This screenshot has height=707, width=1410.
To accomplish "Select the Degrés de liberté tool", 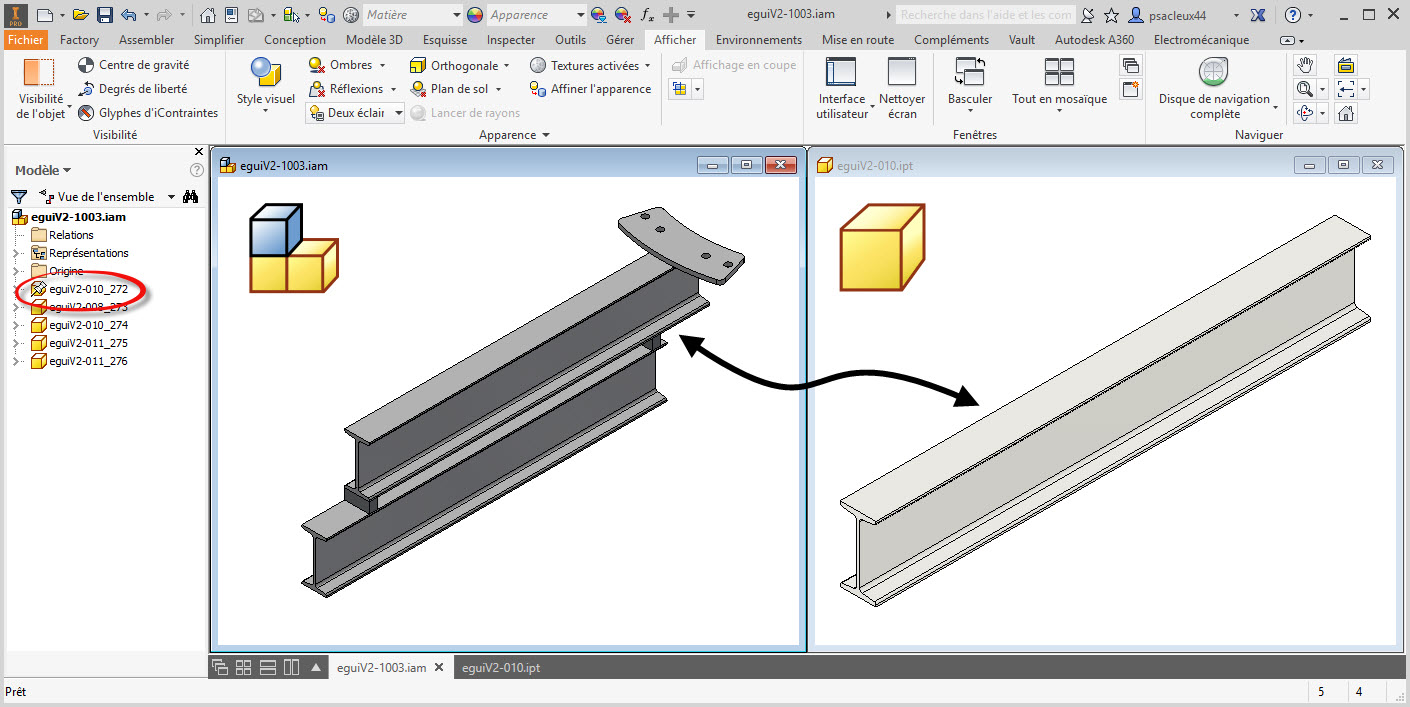I will pos(86,89).
